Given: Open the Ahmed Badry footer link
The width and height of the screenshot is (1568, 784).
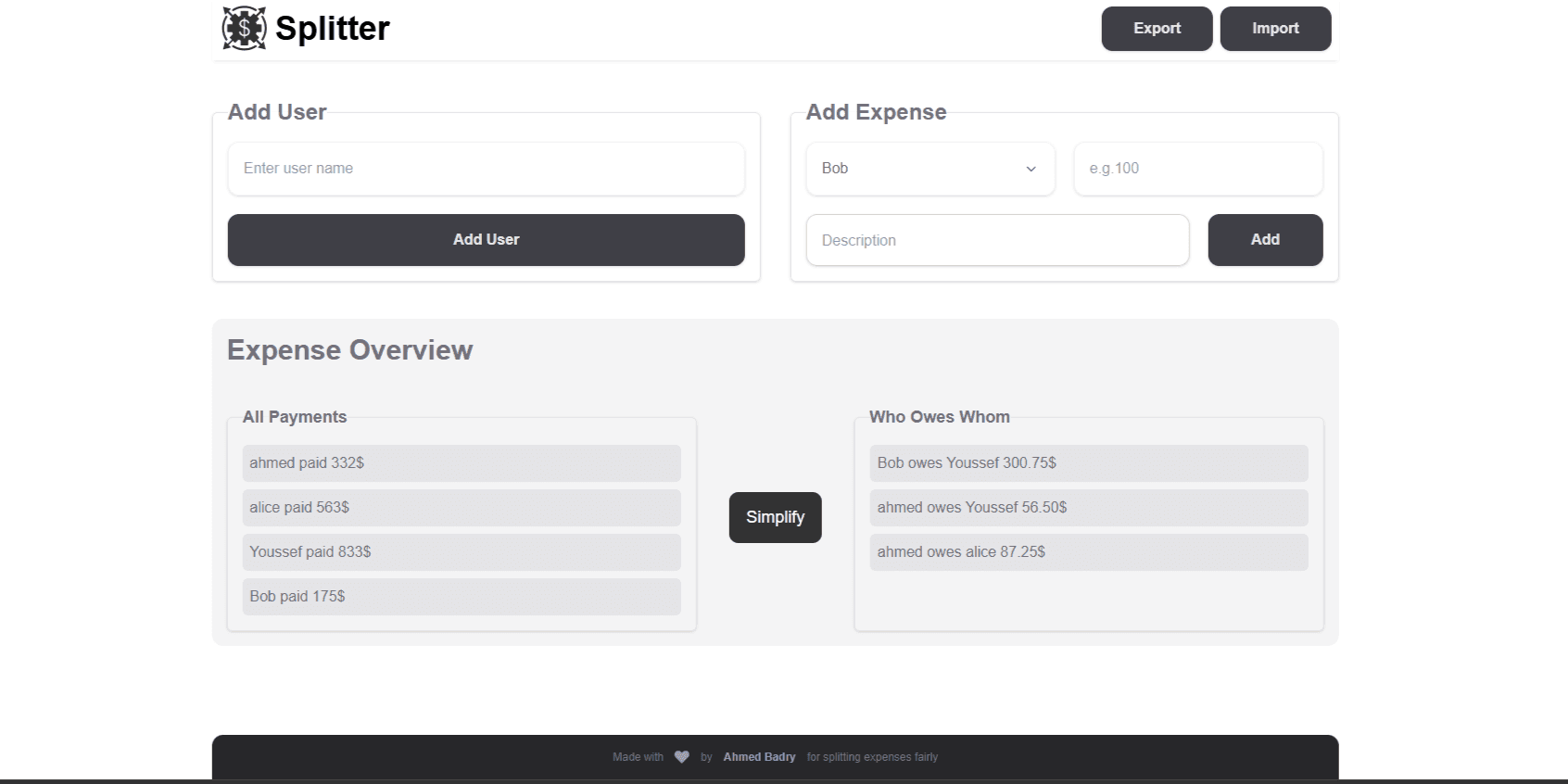Looking at the screenshot, I should coord(759,757).
